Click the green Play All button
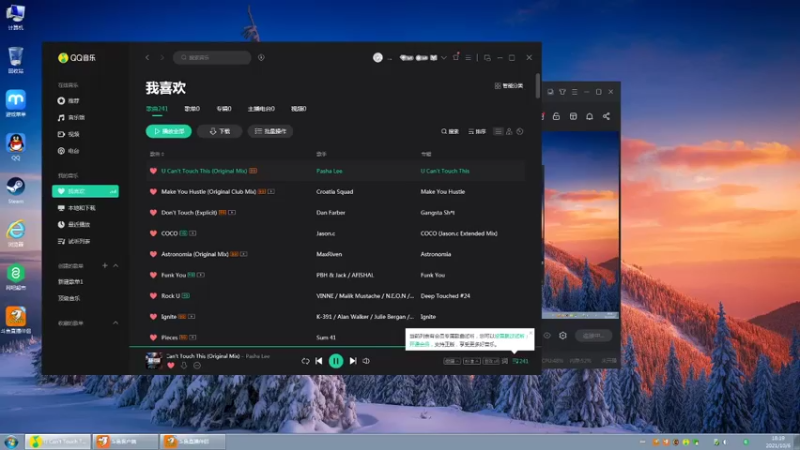 pos(169,132)
